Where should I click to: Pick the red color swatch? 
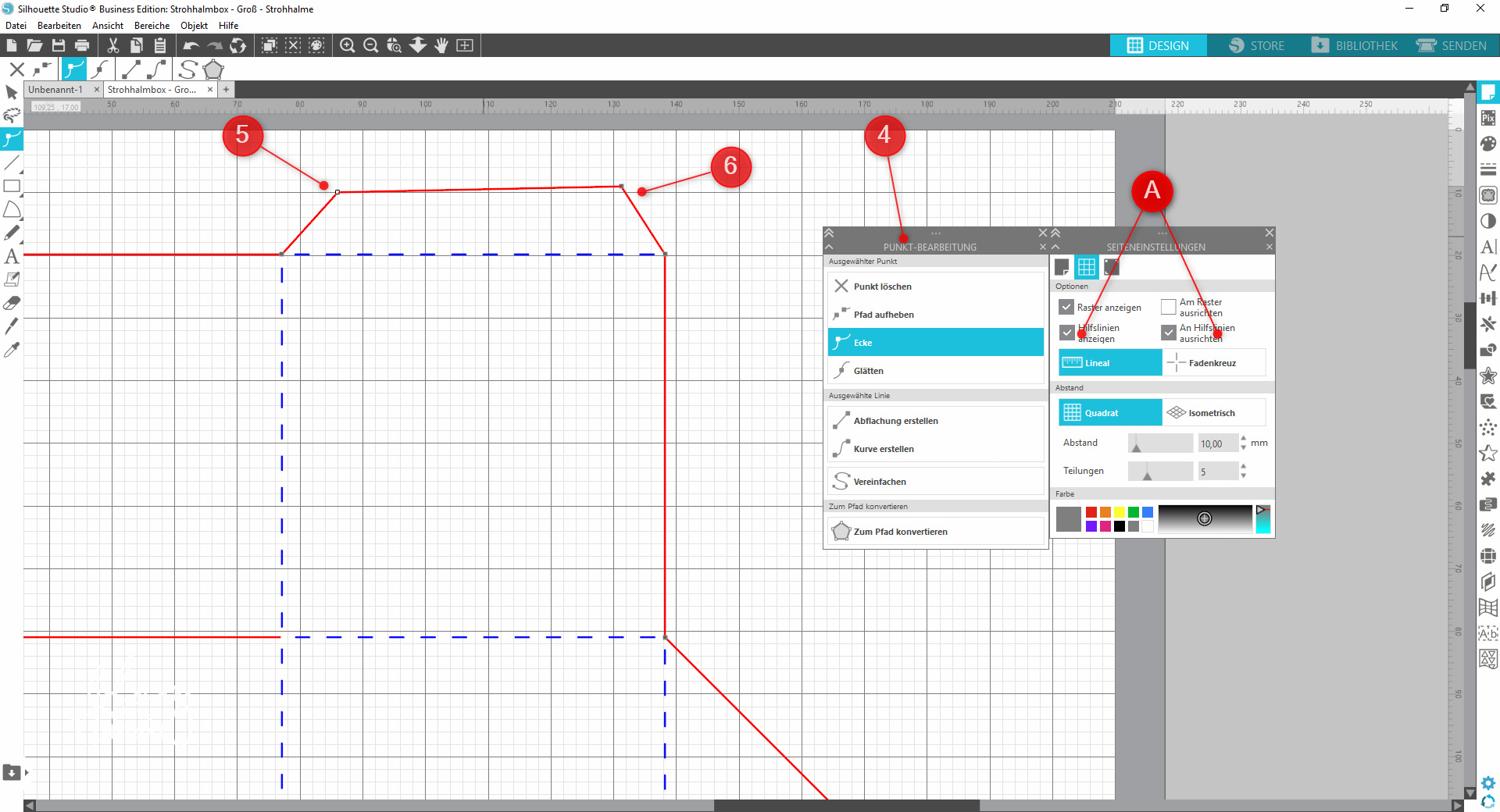(1091, 512)
